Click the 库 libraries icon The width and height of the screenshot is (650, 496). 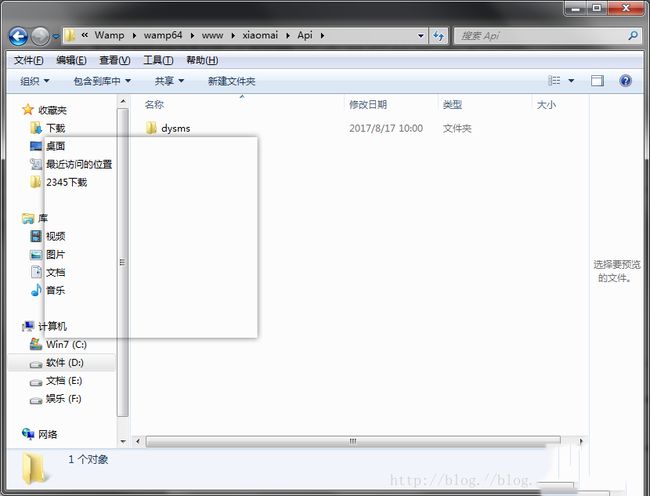click(x=28, y=218)
